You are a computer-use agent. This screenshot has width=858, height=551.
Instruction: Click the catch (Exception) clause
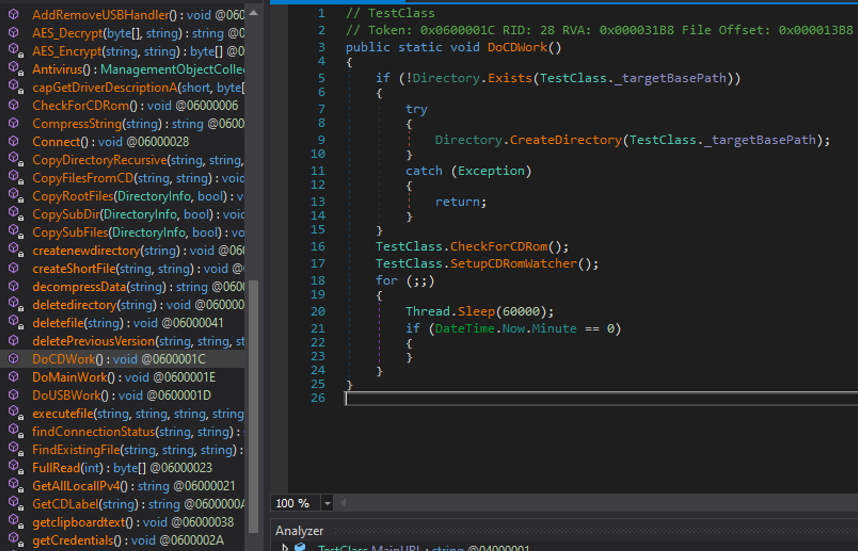(468, 171)
